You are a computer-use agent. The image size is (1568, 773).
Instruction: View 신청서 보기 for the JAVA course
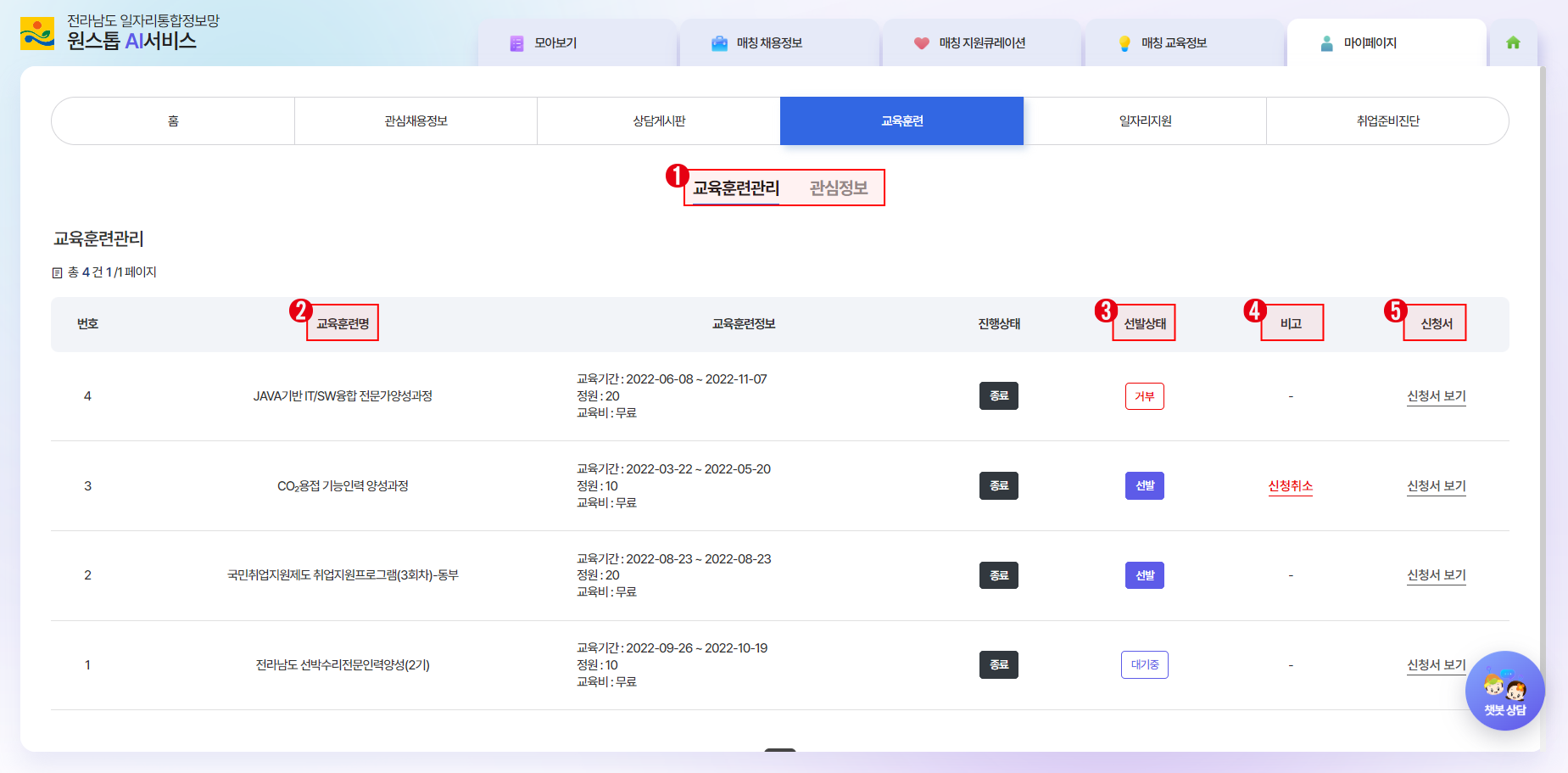1436,396
